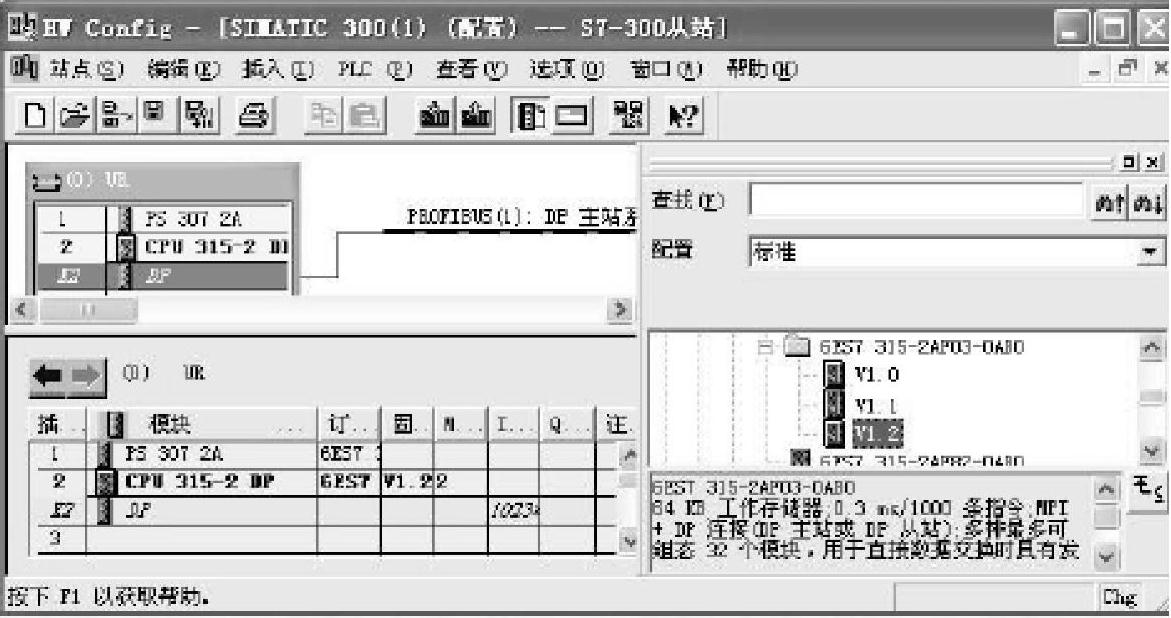Select V1.1 in the catalog tree
This screenshot has width=1171, height=618.
tap(875, 405)
